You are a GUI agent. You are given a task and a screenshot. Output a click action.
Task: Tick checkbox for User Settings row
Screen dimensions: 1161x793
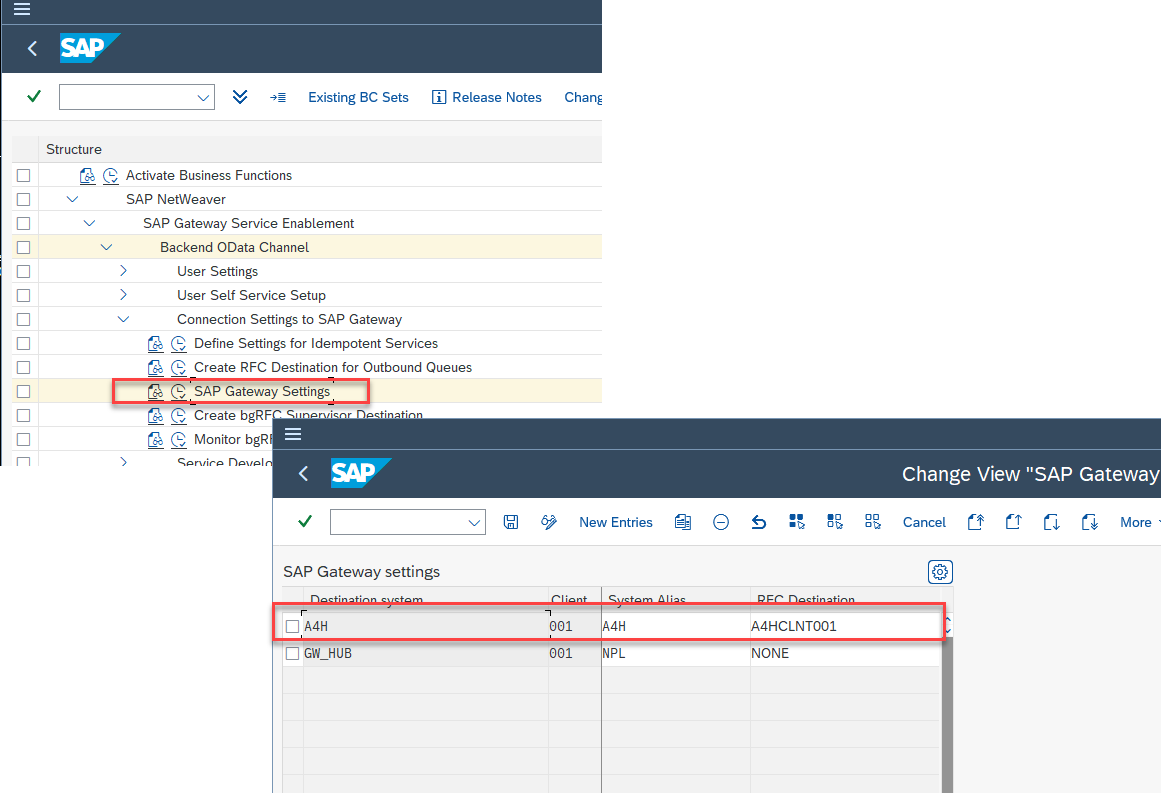[24, 271]
